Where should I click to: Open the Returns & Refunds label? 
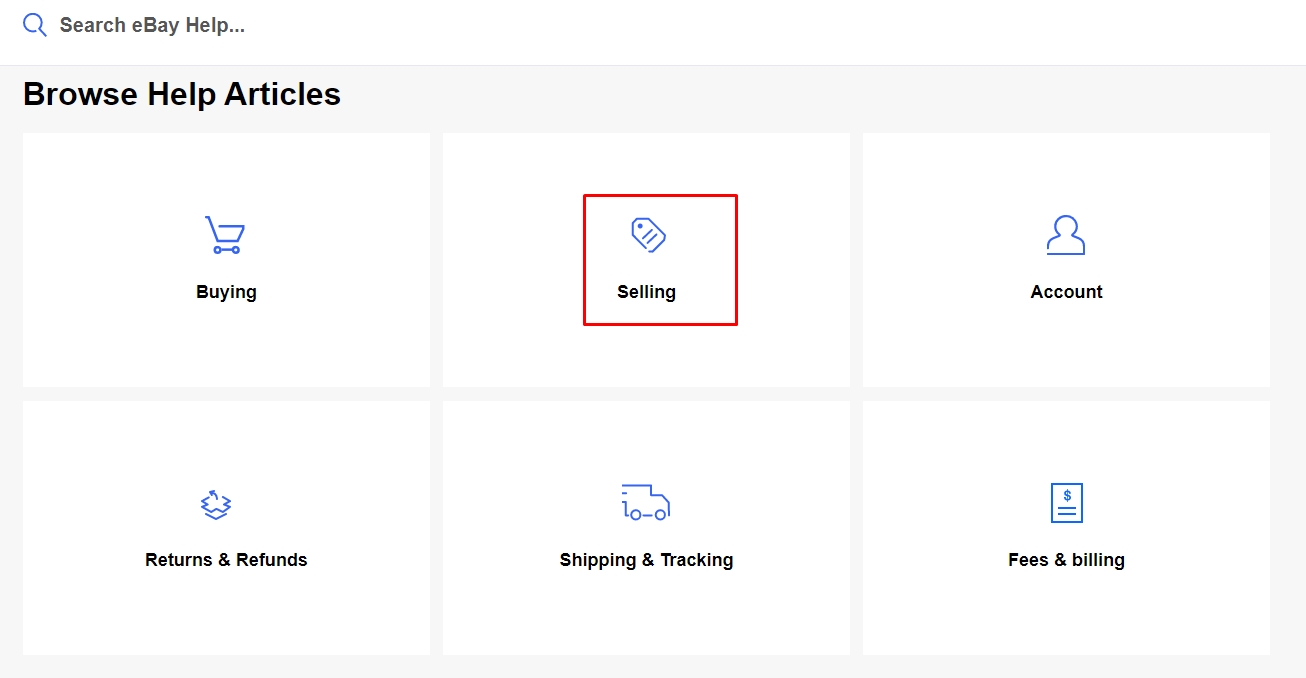226,560
